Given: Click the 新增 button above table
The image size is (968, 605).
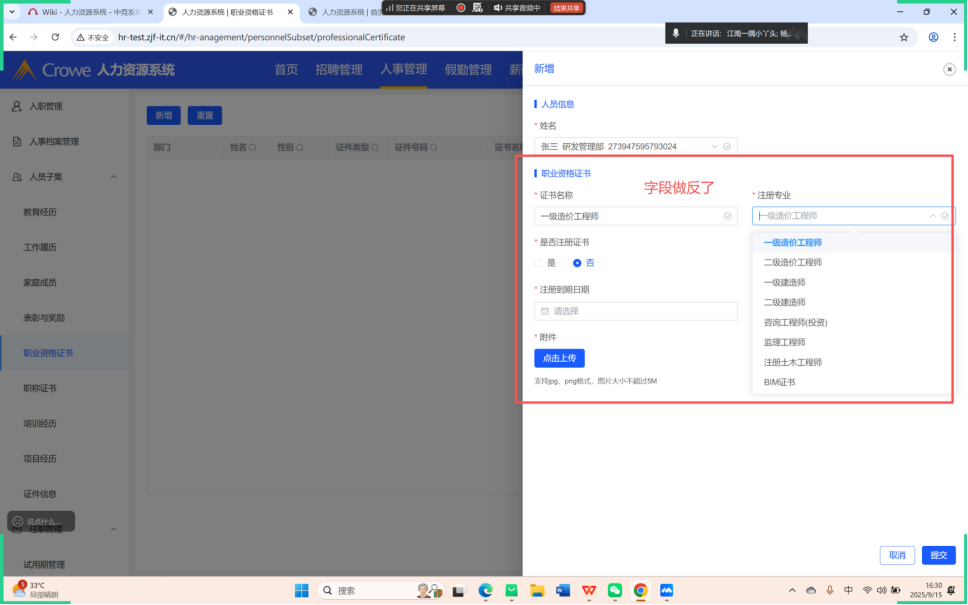Looking at the screenshot, I should coord(164,115).
